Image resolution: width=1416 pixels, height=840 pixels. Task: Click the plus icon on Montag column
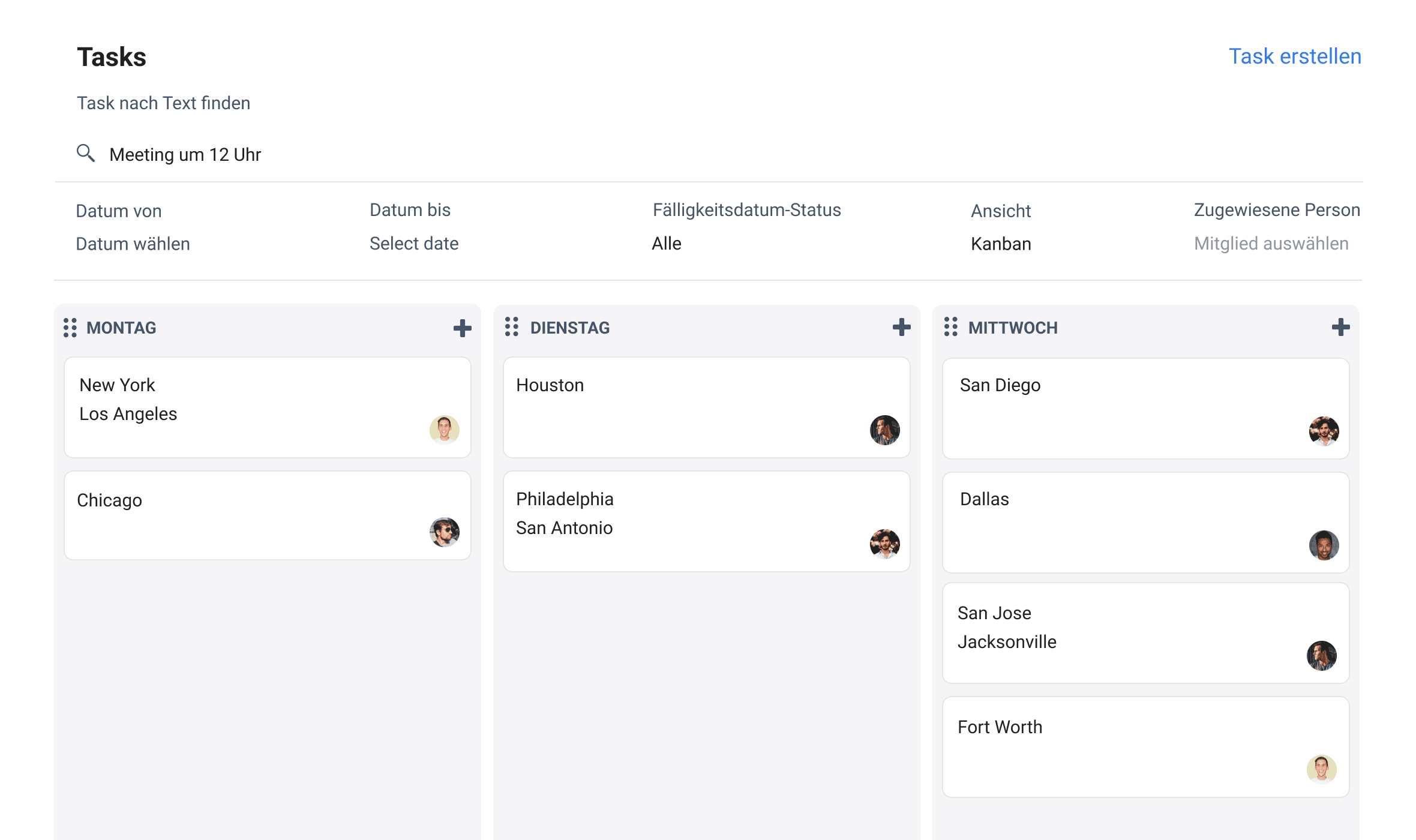[462, 328]
